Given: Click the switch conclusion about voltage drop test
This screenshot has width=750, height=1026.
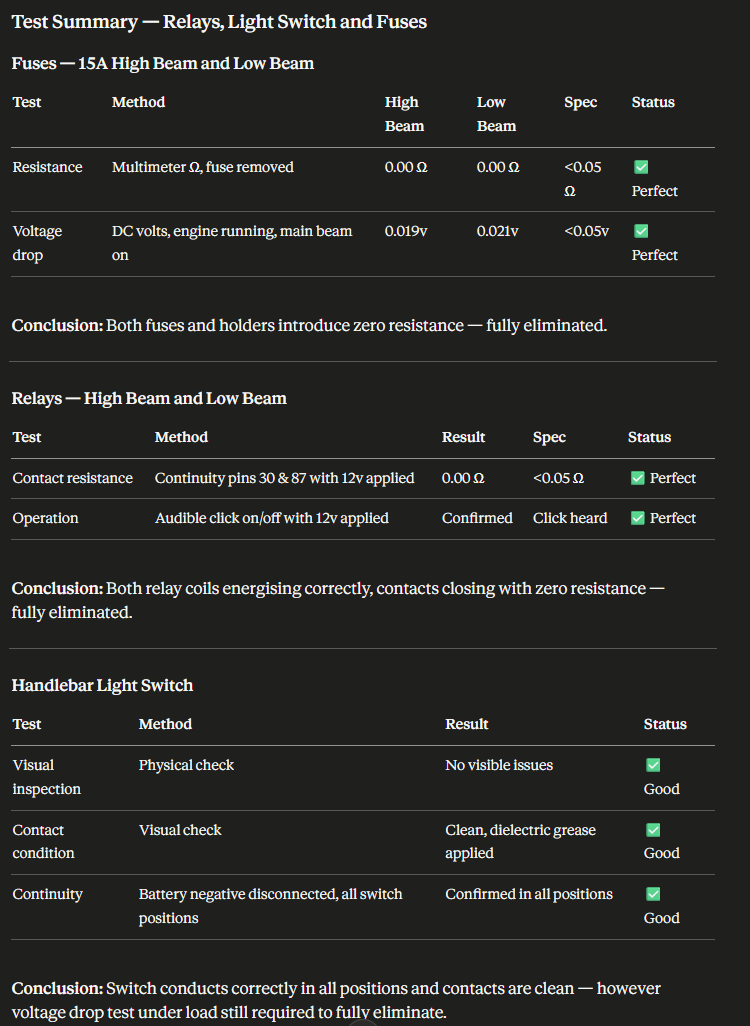Looking at the screenshot, I should click(336, 1000).
